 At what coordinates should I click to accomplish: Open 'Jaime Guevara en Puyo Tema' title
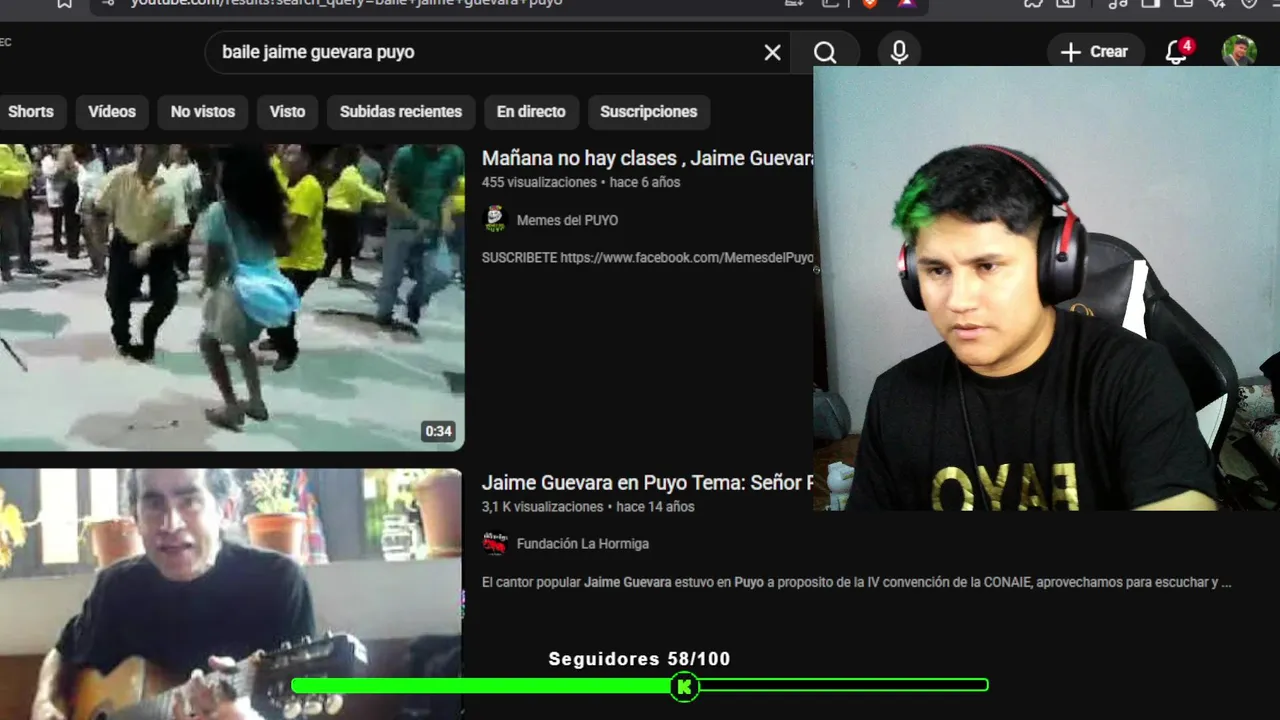647,482
